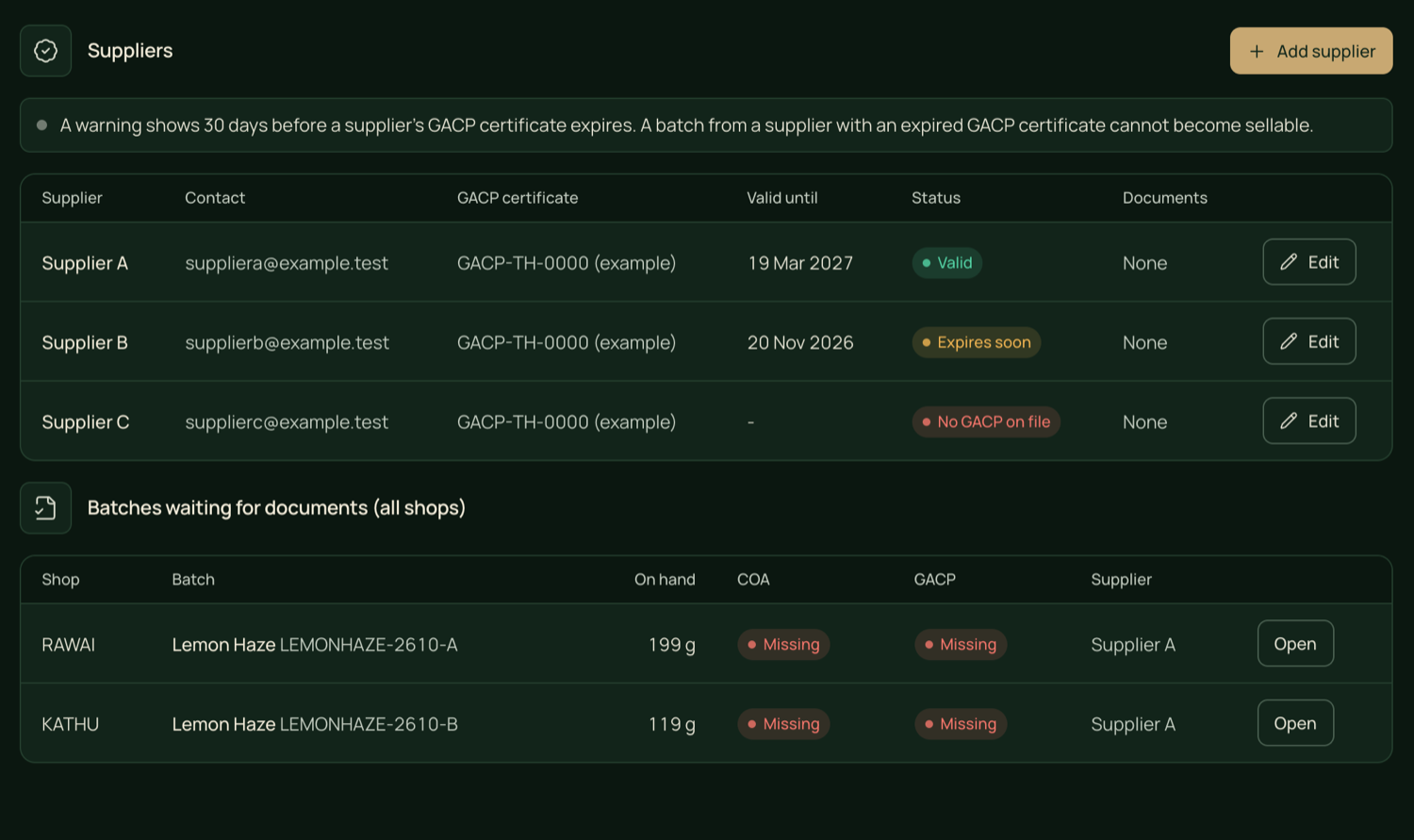Click the Suppliers certificate badge icon
The width and height of the screenshot is (1414, 840).
(45, 51)
